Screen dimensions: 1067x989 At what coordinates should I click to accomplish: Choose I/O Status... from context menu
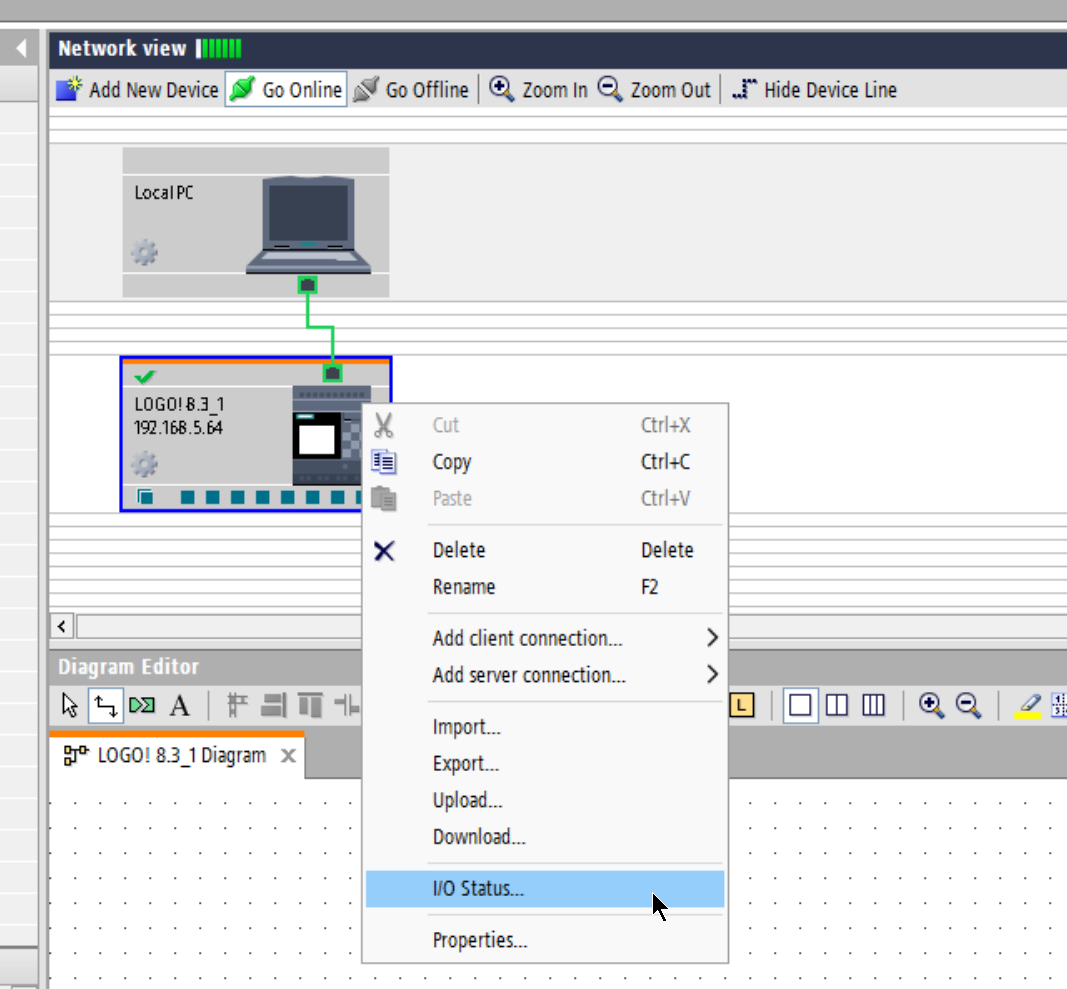pos(544,889)
